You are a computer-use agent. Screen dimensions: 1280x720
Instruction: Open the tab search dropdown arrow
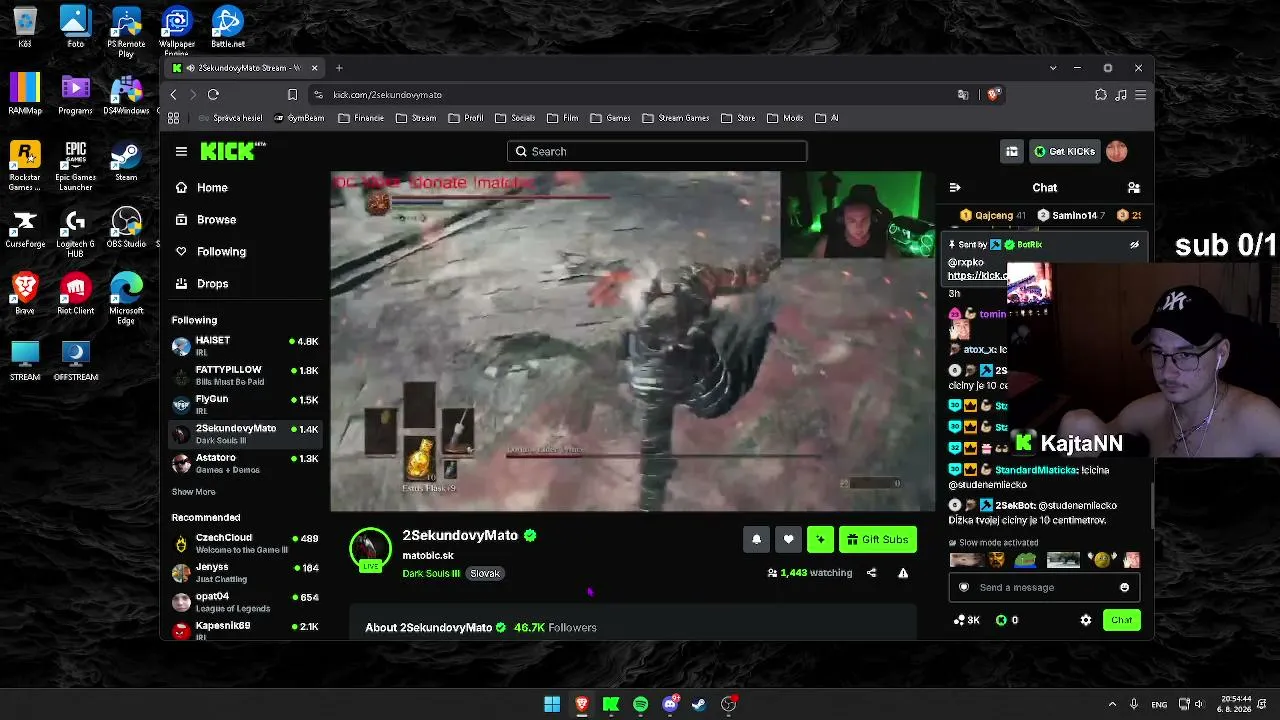pos(1053,68)
